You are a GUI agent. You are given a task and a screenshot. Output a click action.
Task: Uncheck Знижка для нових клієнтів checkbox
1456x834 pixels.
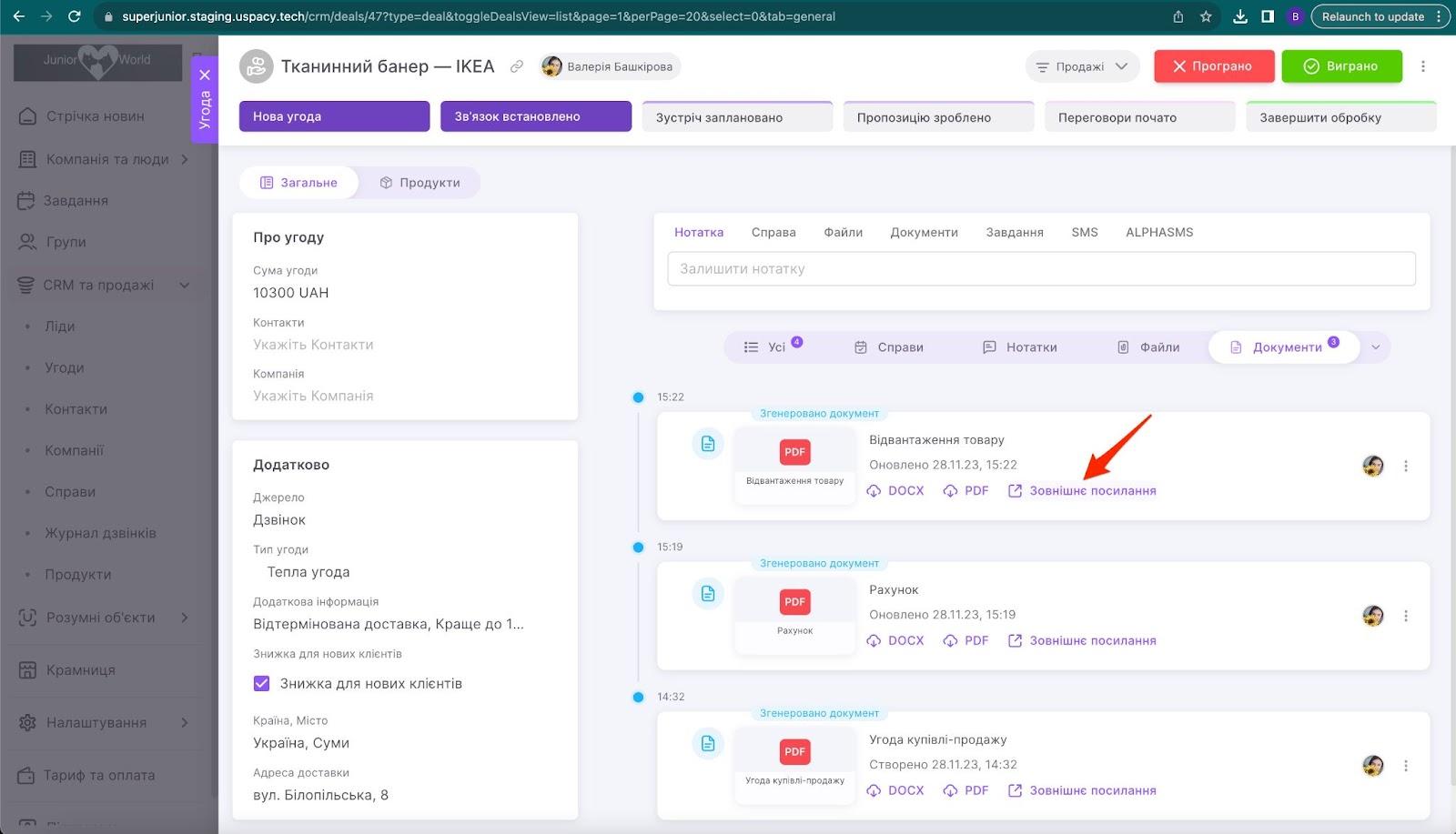click(x=262, y=683)
